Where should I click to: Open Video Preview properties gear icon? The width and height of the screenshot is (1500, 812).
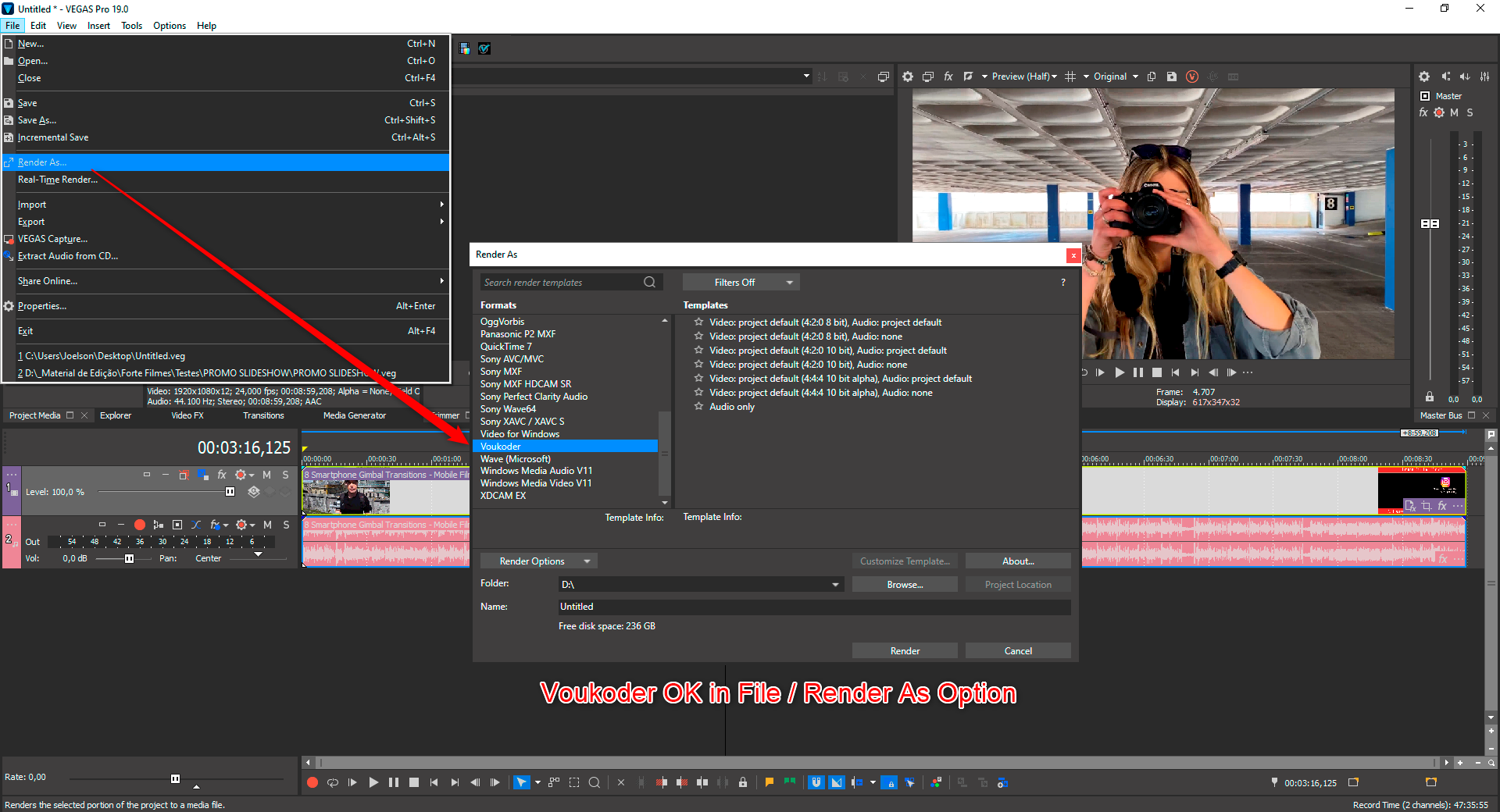[908, 77]
